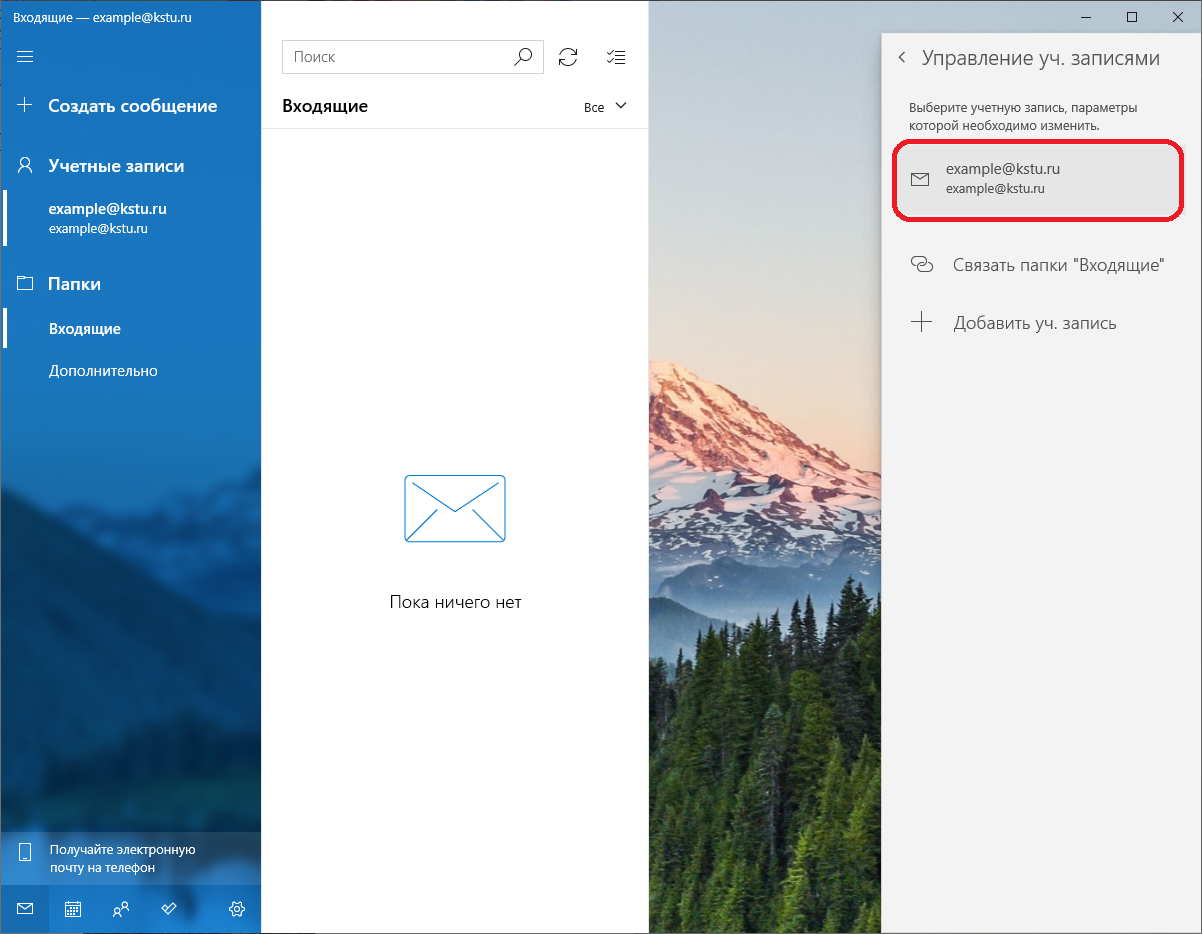Image resolution: width=1202 pixels, height=934 pixels.
Task: Click 'Связать папки "Входящие"' option
Action: coord(1058,265)
